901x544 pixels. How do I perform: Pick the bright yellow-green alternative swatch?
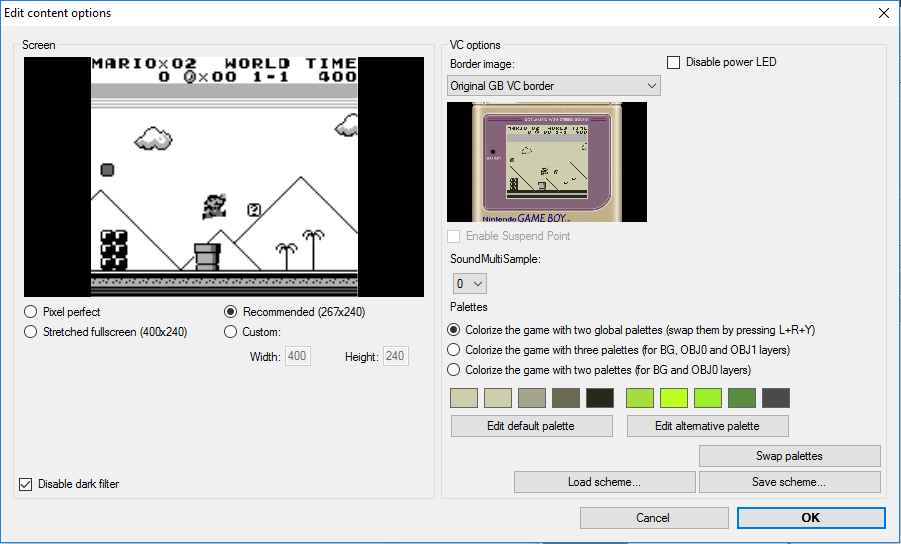(x=673, y=398)
